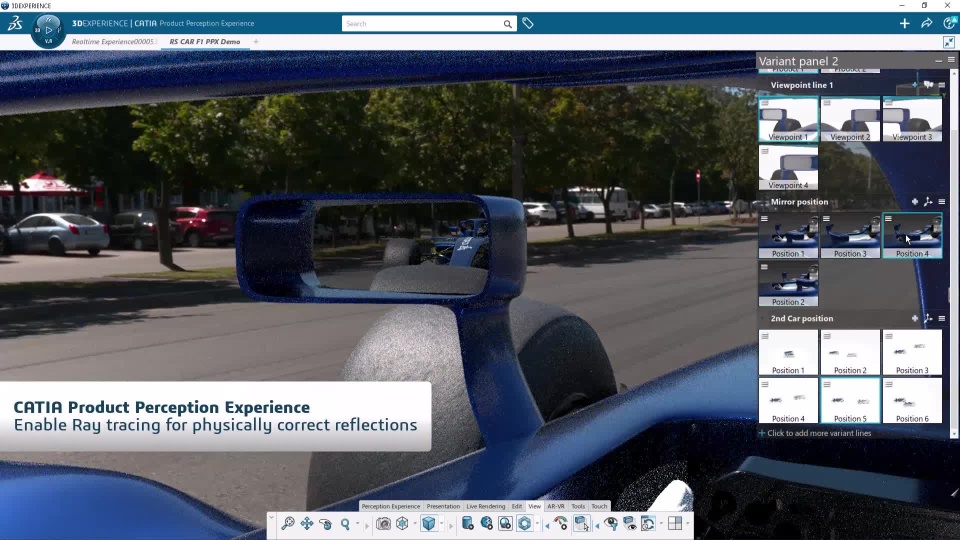The image size is (960, 540).
Task: Select Viewpoint 4 thumbnail
Action: [x=788, y=167]
